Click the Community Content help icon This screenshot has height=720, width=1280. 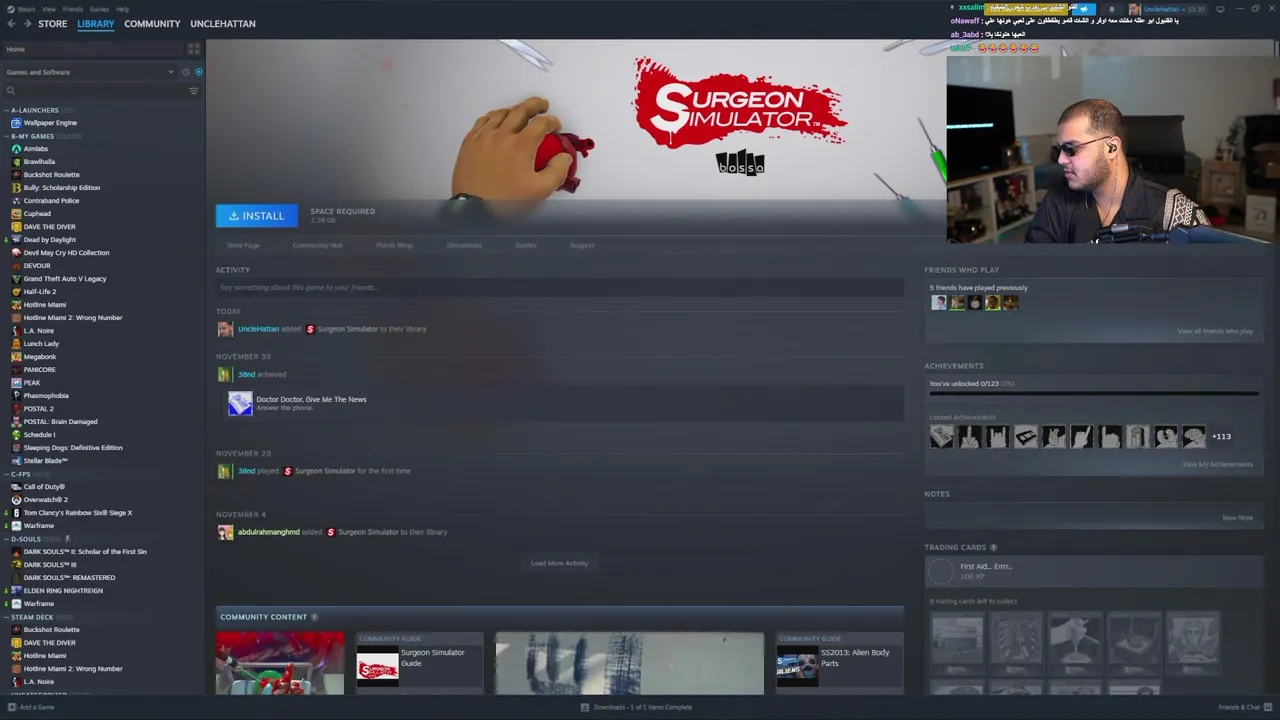(x=314, y=617)
